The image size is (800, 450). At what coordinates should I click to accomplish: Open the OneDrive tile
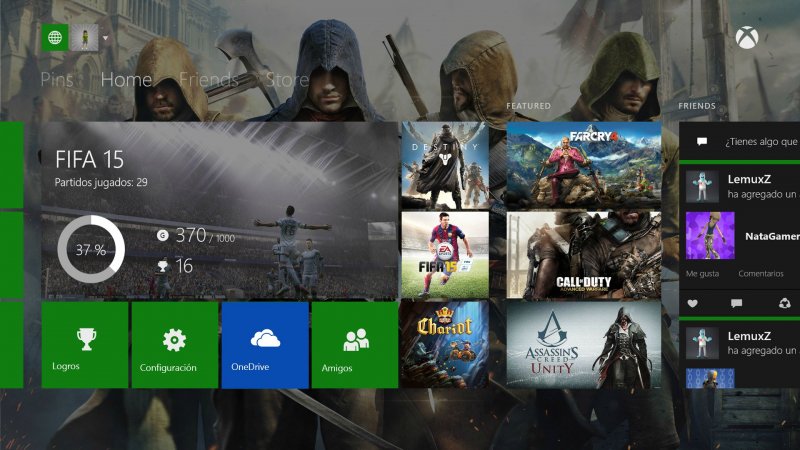pos(265,345)
